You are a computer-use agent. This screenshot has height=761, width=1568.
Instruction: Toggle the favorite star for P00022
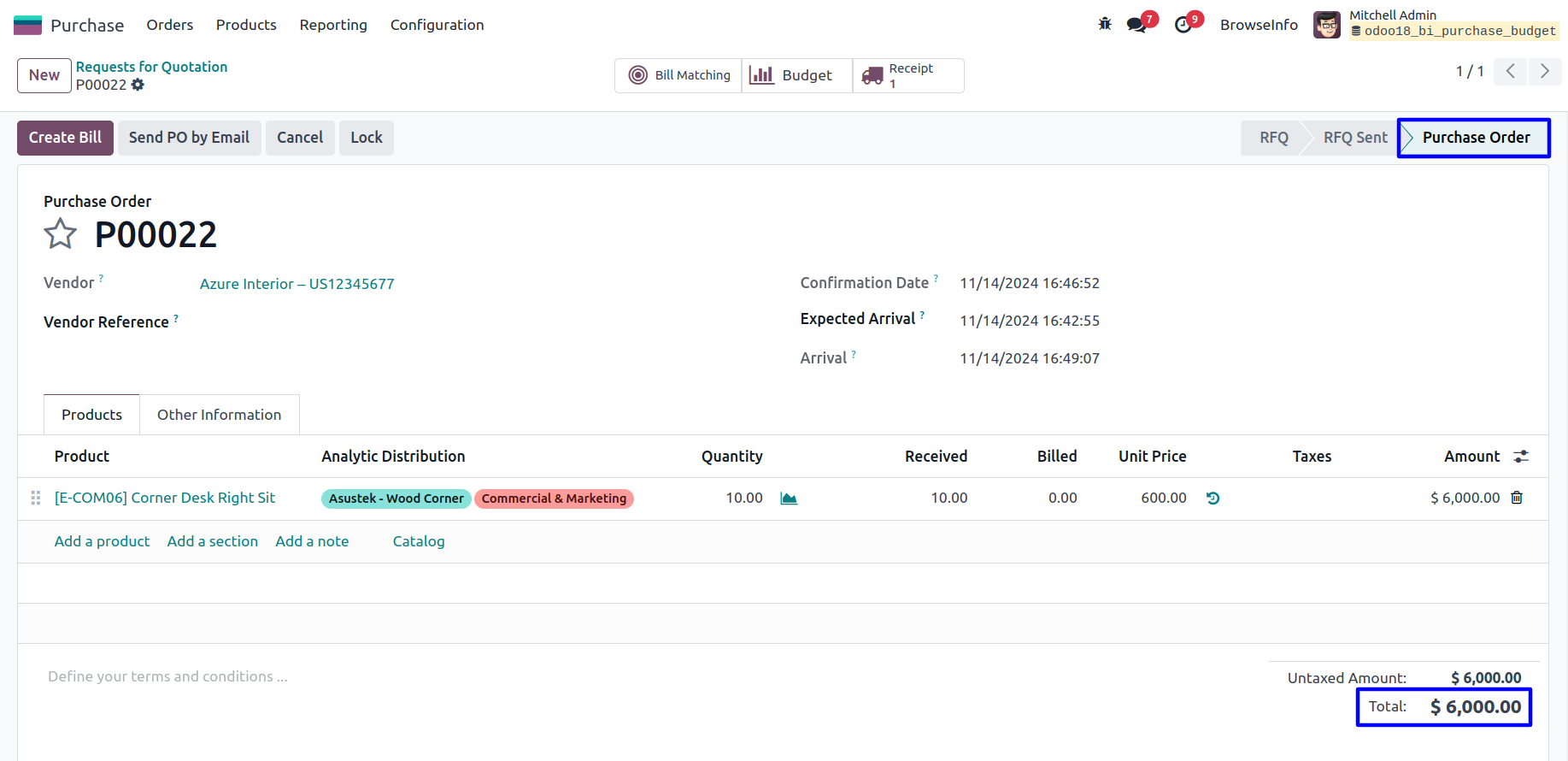pyautogui.click(x=60, y=233)
